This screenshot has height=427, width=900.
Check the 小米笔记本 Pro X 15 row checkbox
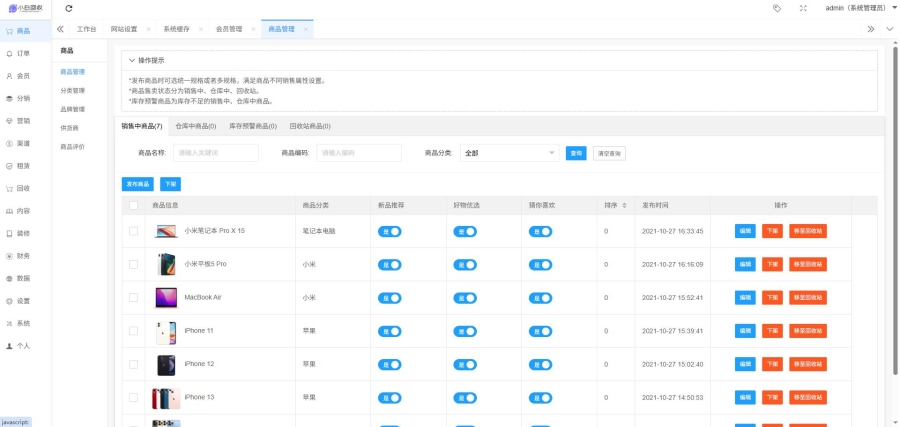(x=133, y=231)
